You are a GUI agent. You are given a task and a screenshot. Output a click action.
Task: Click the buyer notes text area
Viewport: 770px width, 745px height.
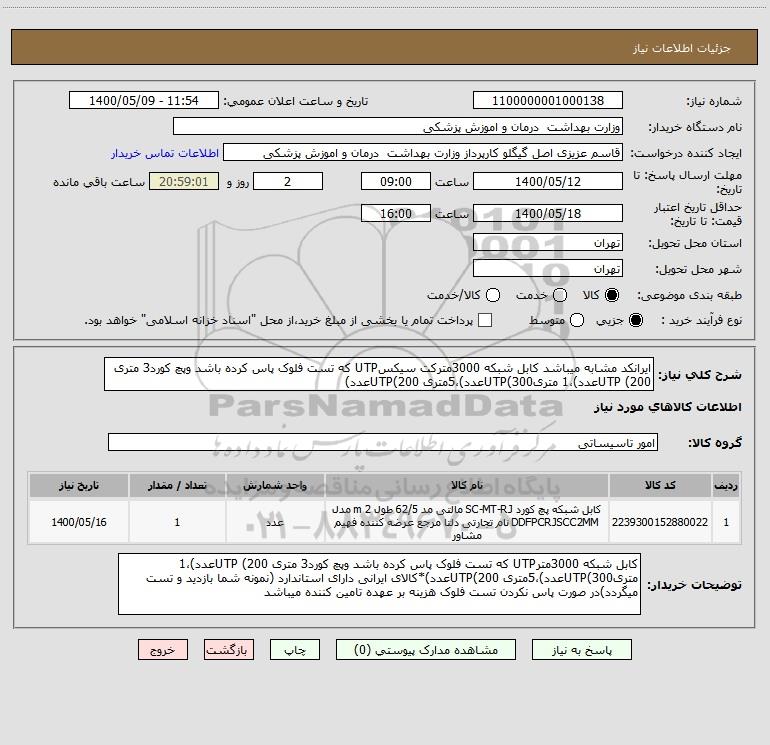pyautogui.click(x=379, y=584)
